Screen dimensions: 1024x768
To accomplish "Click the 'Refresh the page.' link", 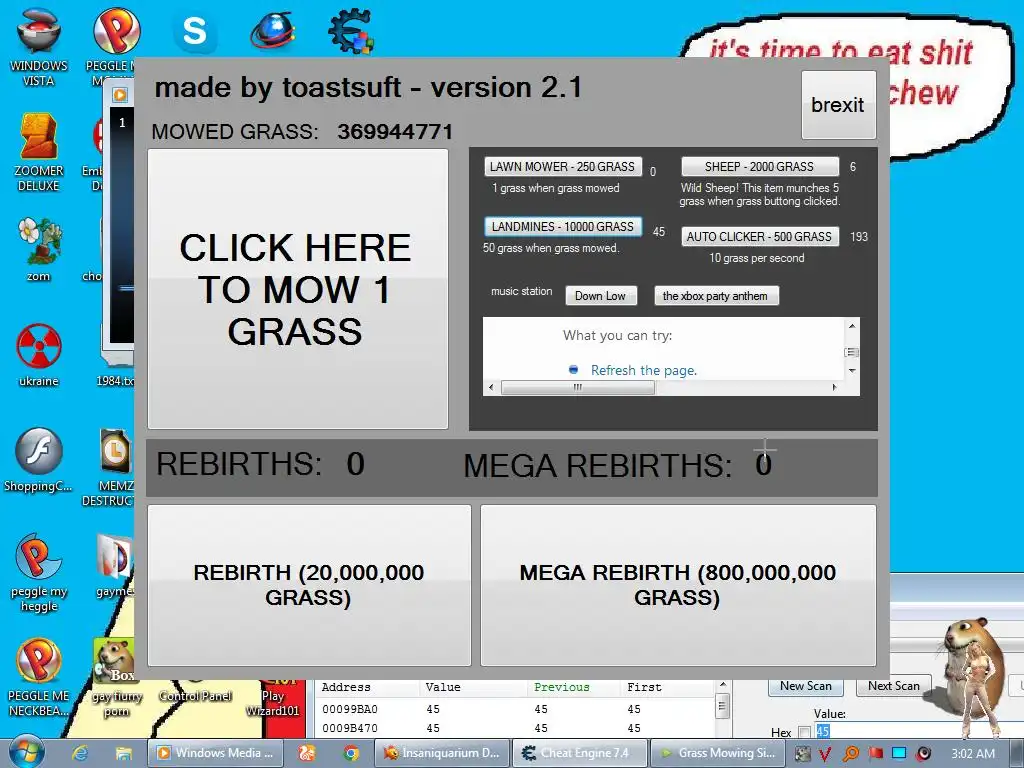I will (x=644, y=370).
